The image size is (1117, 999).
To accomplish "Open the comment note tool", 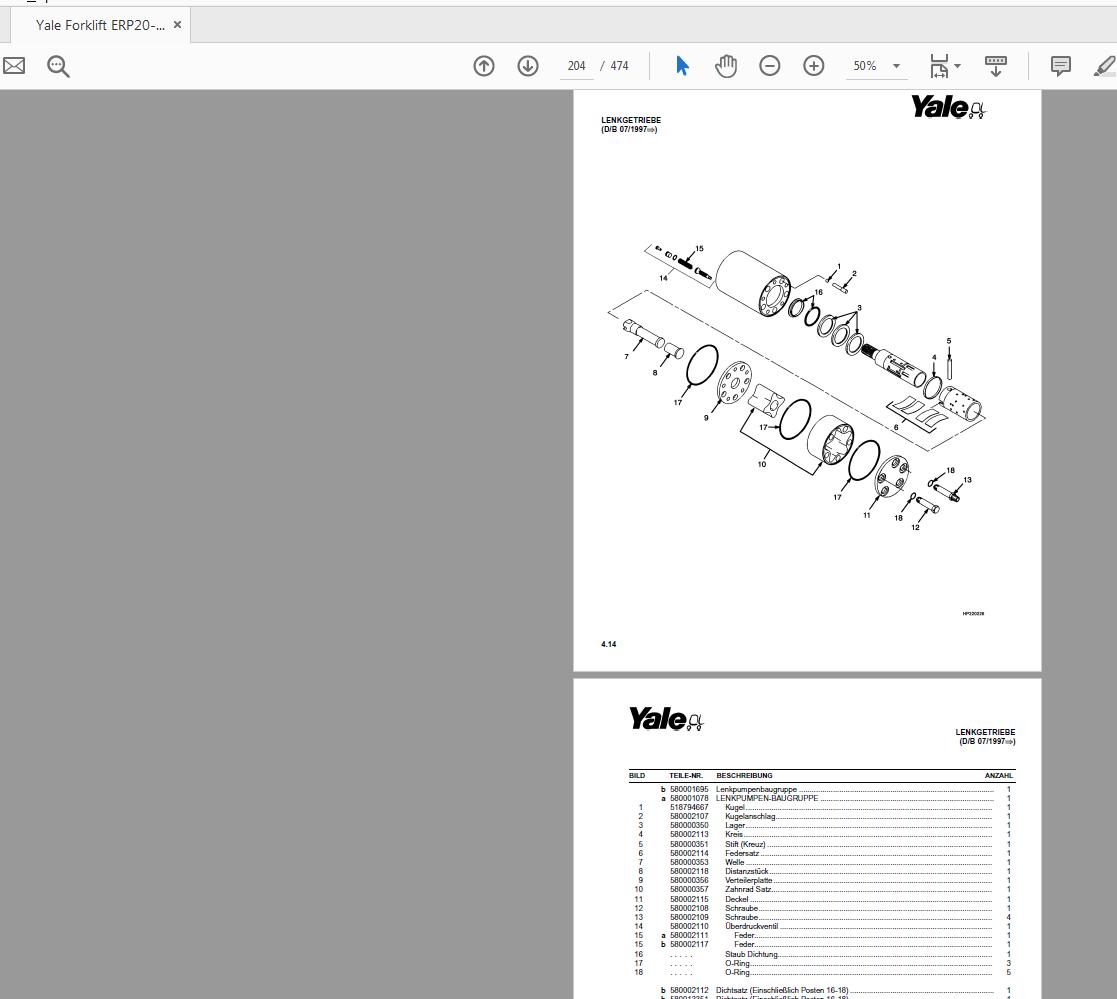I will [1059, 66].
